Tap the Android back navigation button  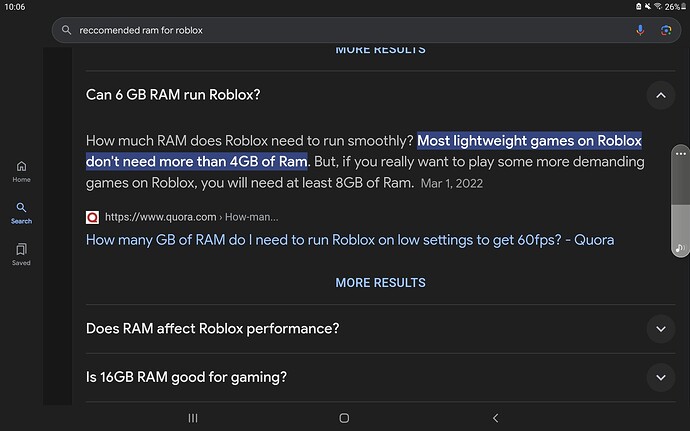(495, 418)
